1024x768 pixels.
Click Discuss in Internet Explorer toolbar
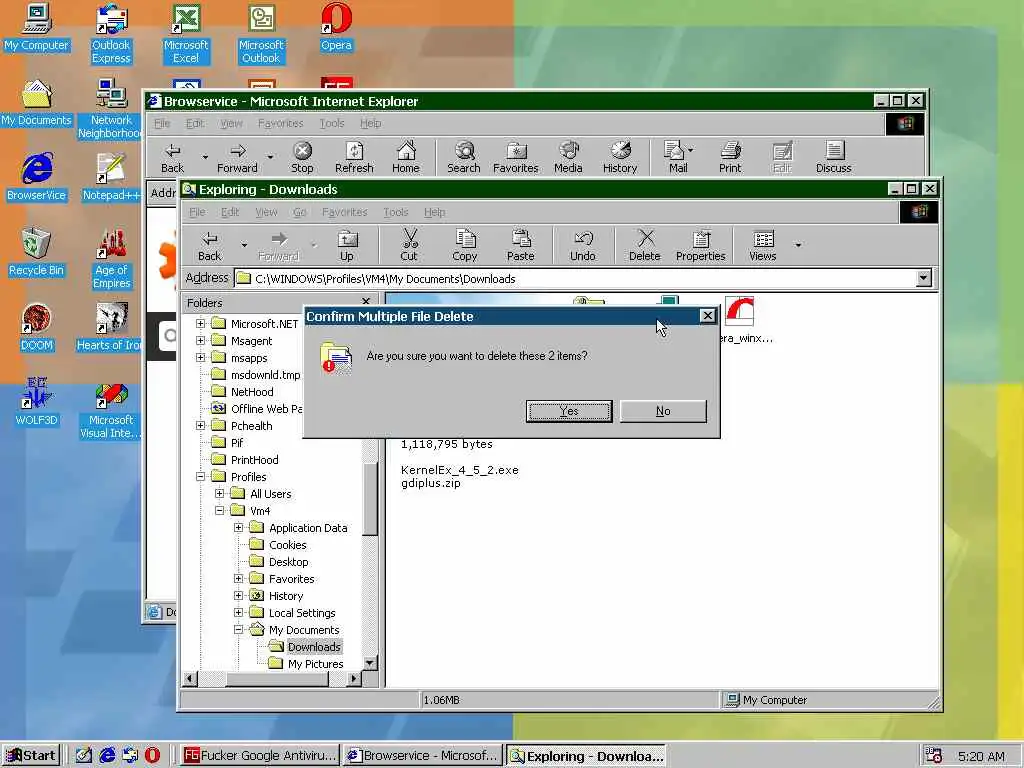point(833,158)
